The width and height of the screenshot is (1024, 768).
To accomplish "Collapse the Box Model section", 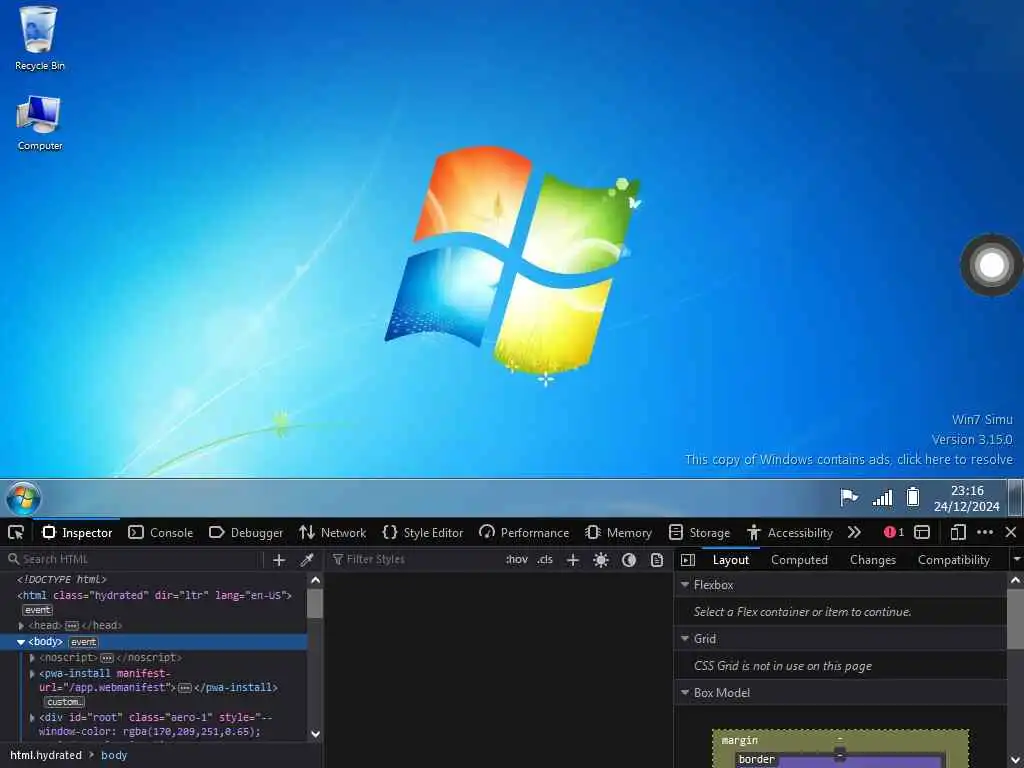I will tap(685, 693).
